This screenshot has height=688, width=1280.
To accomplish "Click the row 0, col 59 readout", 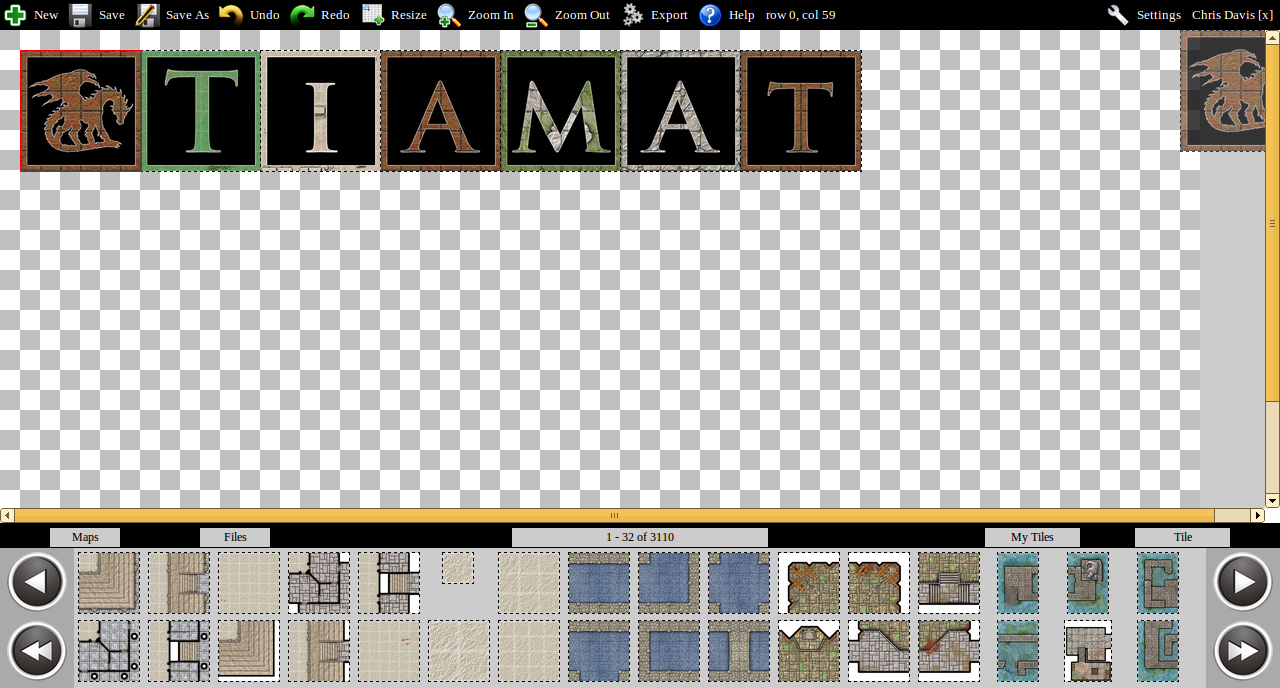I will [800, 15].
